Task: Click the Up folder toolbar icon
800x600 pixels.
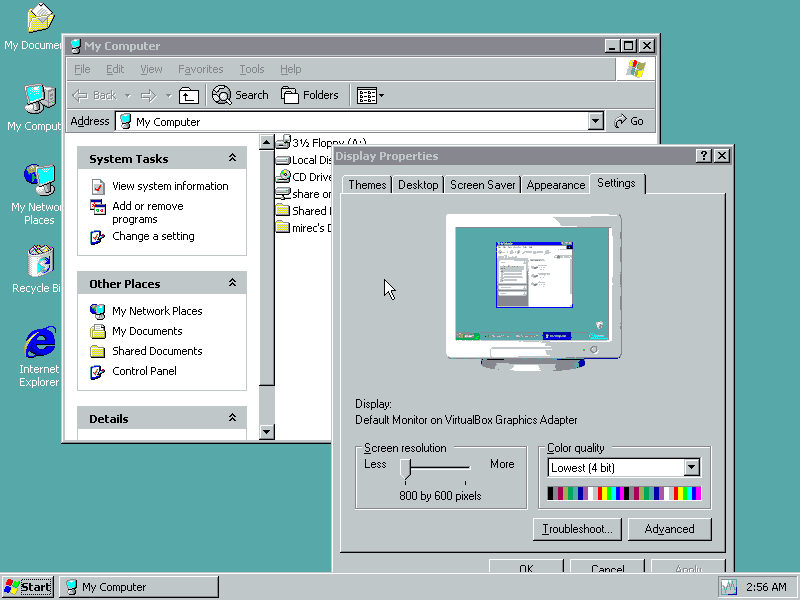Action: click(x=189, y=96)
